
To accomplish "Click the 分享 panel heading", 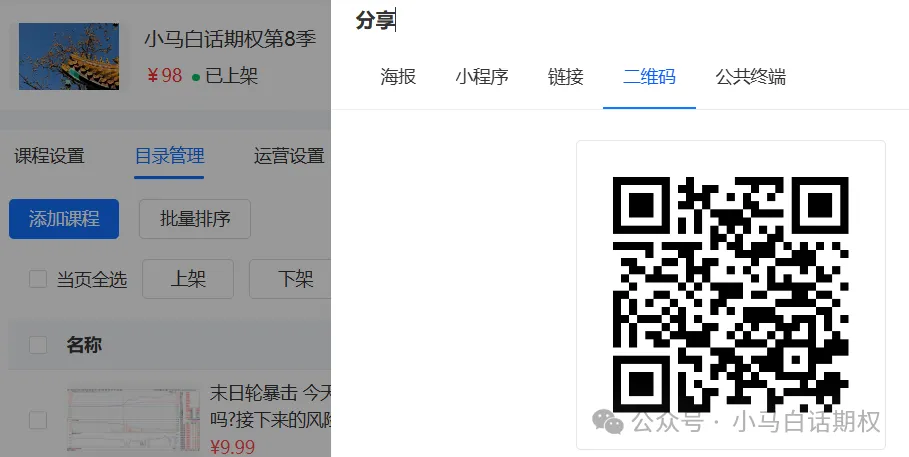I will pyautogui.click(x=375, y=20).
